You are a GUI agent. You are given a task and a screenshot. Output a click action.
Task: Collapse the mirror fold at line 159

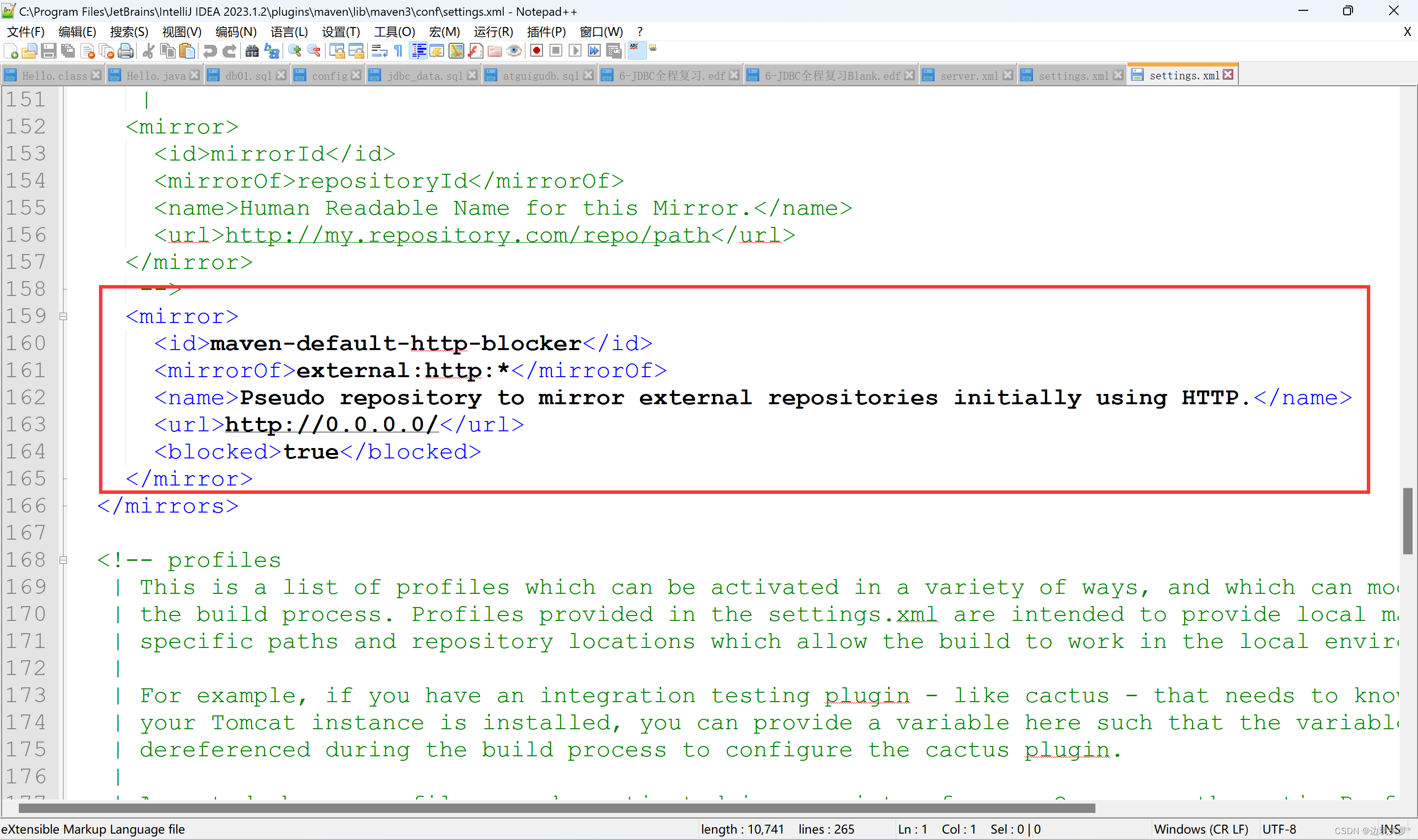pyautogui.click(x=64, y=317)
